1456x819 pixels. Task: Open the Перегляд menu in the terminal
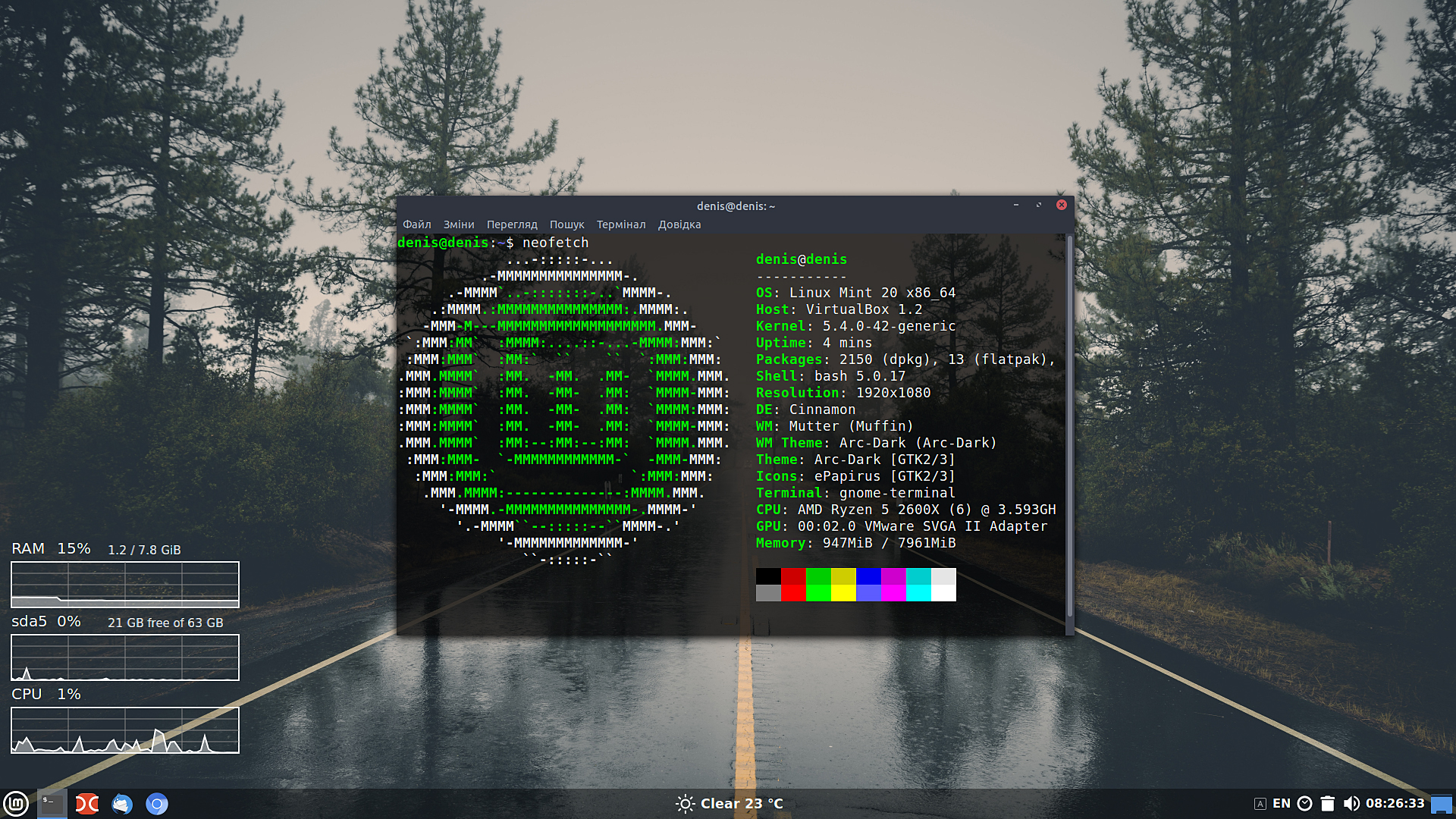pos(512,224)
